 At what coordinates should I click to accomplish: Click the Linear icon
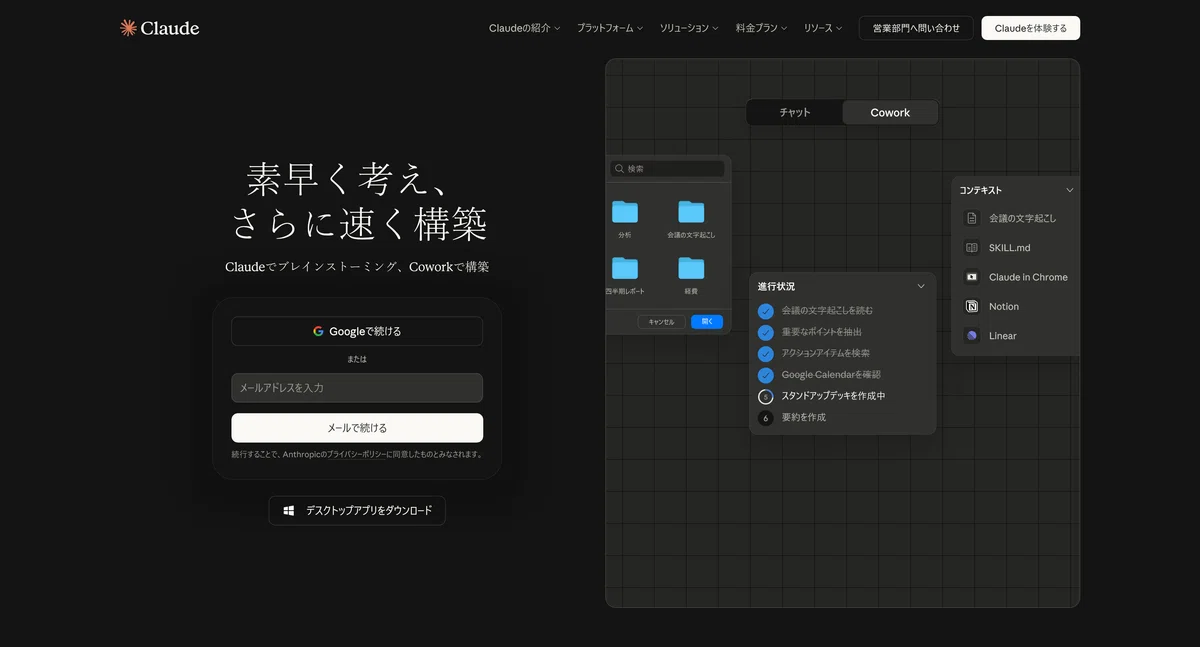pos(971,336)
